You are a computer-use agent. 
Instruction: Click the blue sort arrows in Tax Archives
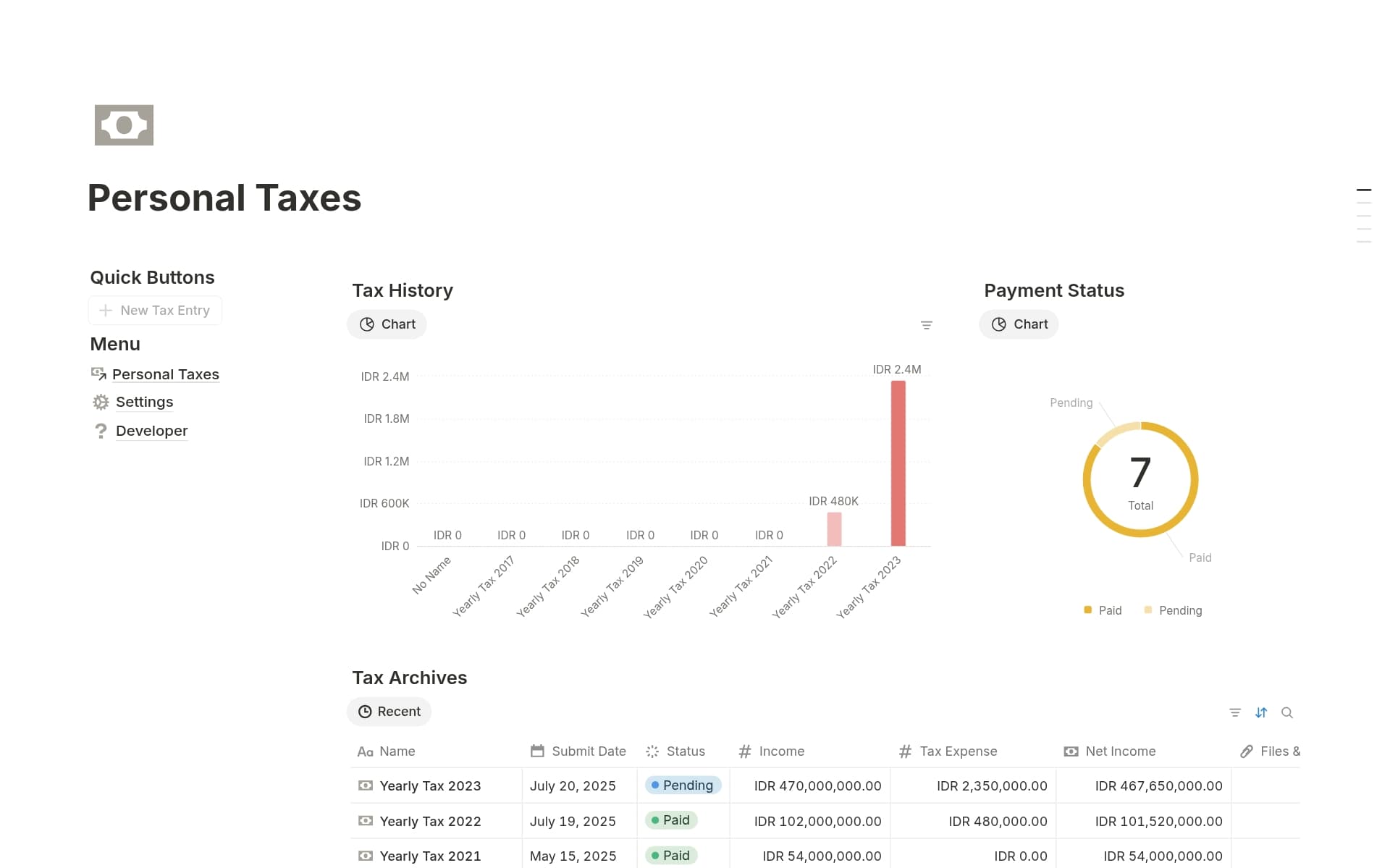[1261, 712]
